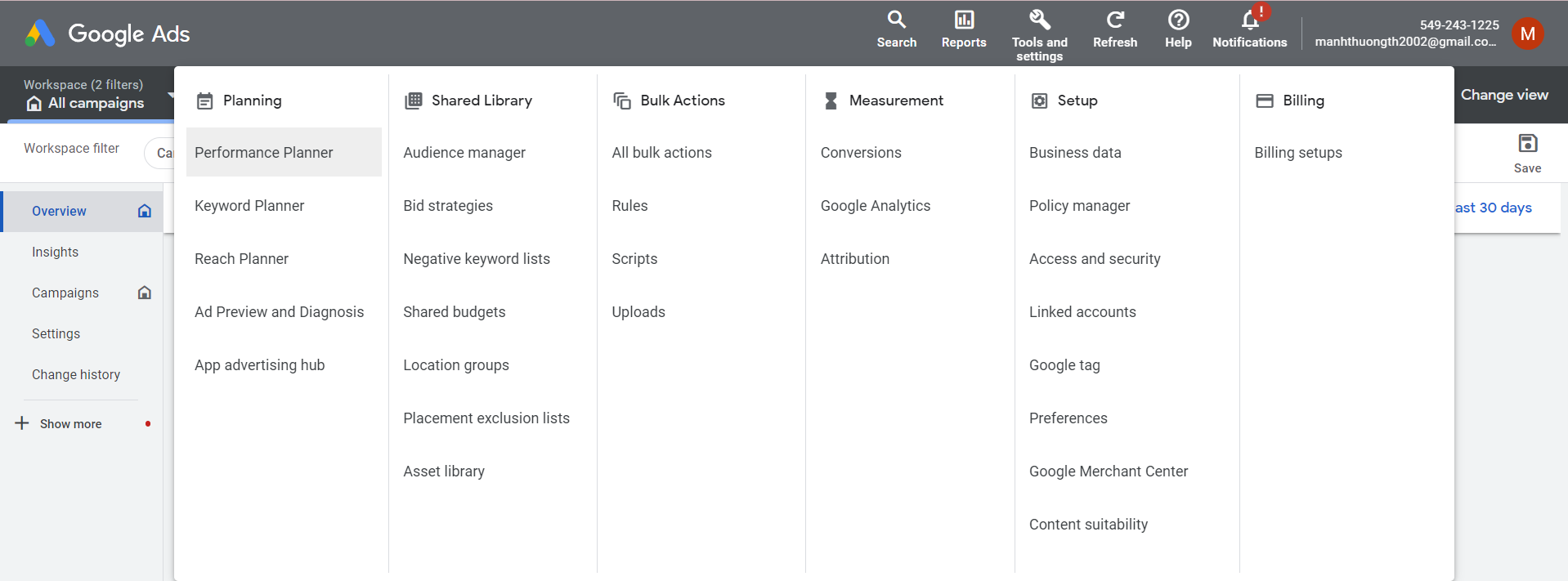The height and width of the screenshot is (581, 1568).
Task: Click the manhthuongth2002 email address text
Action: pos(1406,41)
